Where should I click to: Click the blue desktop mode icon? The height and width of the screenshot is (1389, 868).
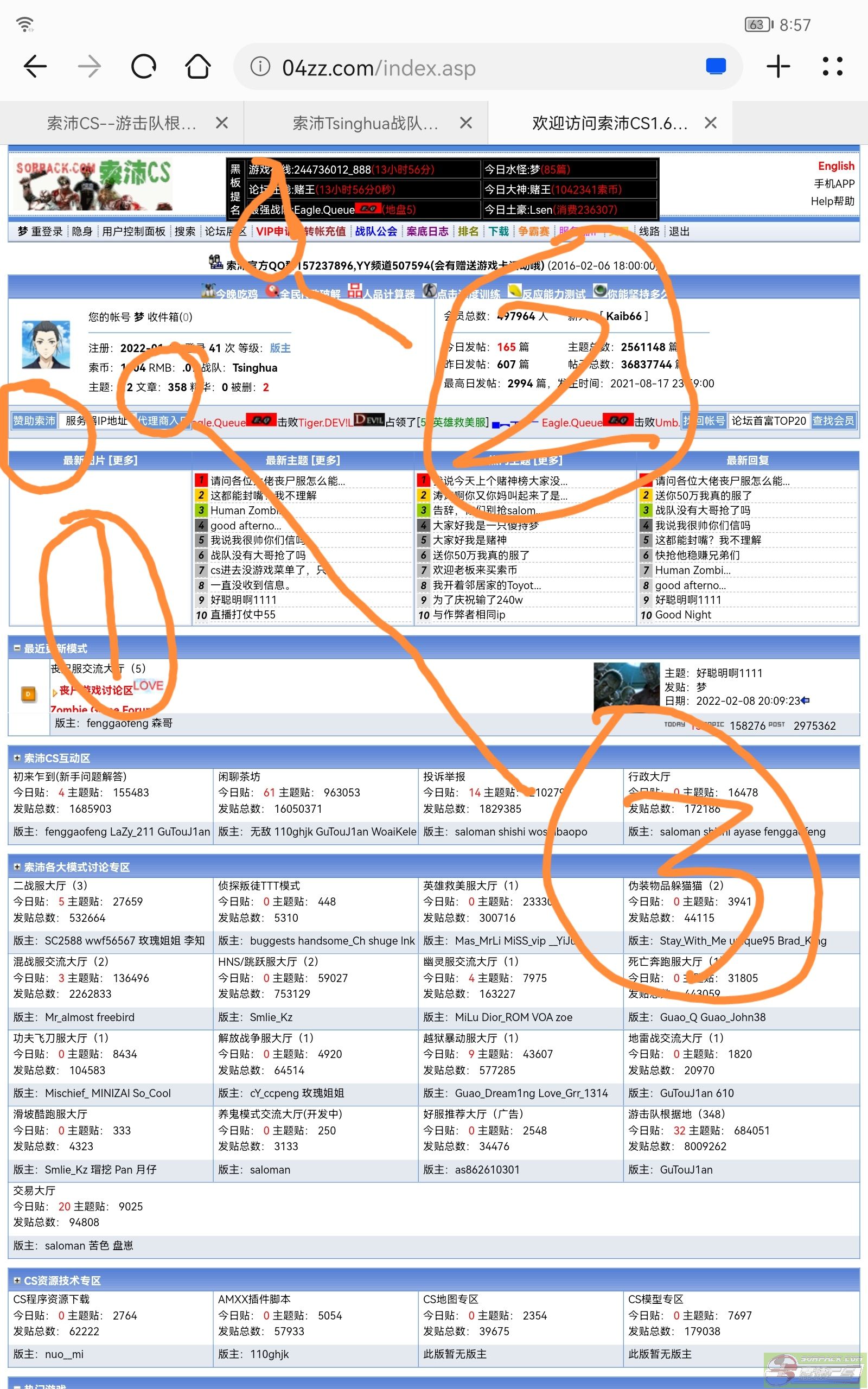[716, 67]
